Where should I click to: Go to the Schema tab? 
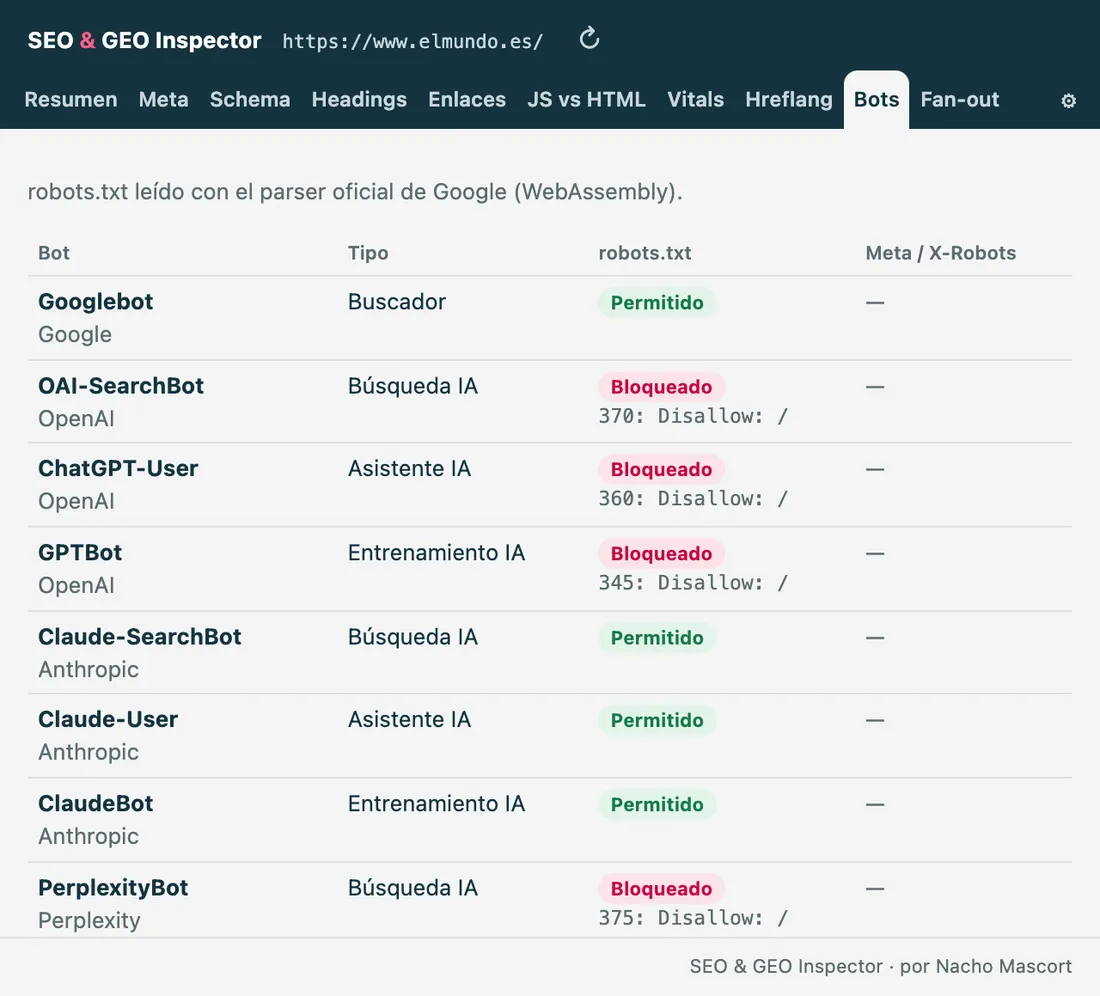250,100
